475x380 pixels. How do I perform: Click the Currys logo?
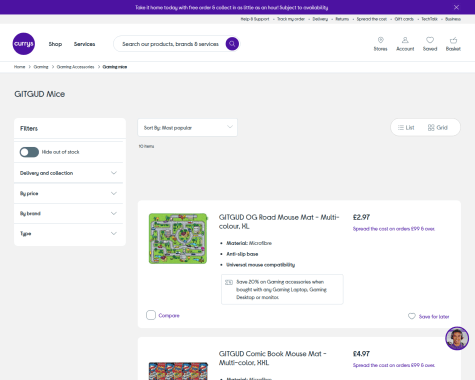pos(24,44)
